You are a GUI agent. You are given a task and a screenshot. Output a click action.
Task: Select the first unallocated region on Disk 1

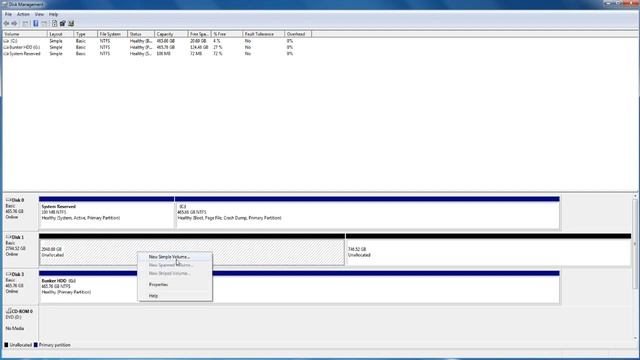tap(192, 249)
